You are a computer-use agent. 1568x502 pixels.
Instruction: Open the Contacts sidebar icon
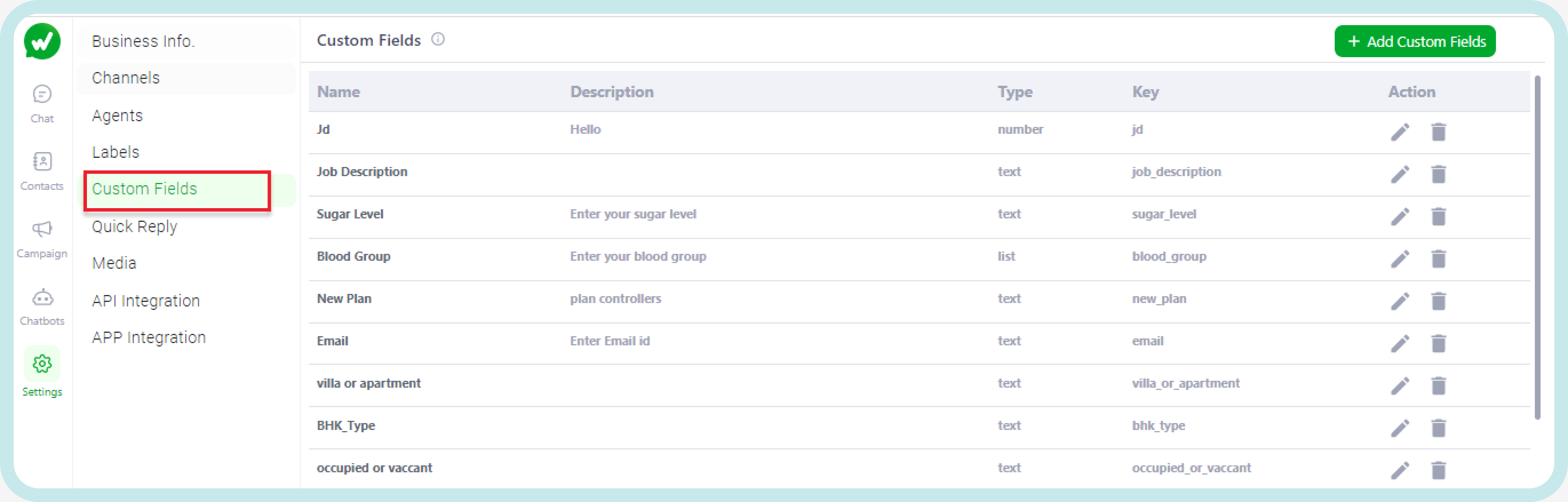42,161
